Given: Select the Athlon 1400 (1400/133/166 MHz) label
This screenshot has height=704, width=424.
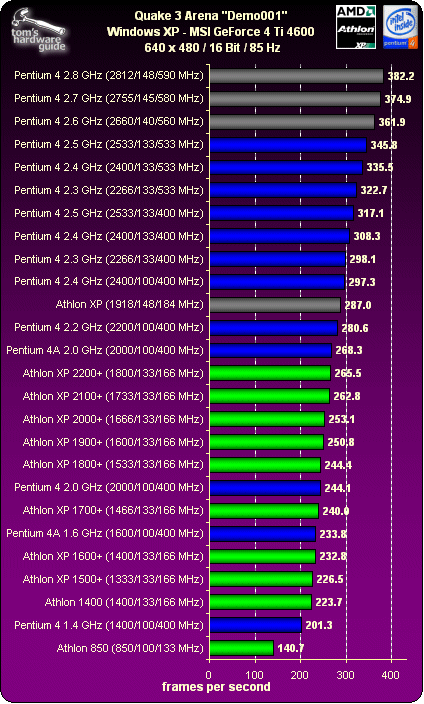Looking at the screenshot, I should [x=124, y=602].
